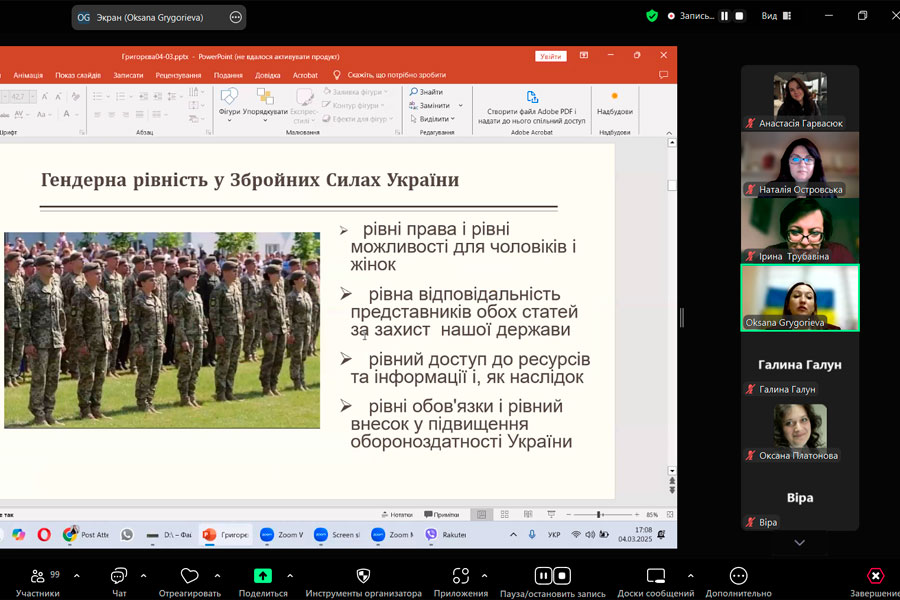
Task: Select Ірина Трубавіна video thumbnail
Action: (x=799, y=230)
